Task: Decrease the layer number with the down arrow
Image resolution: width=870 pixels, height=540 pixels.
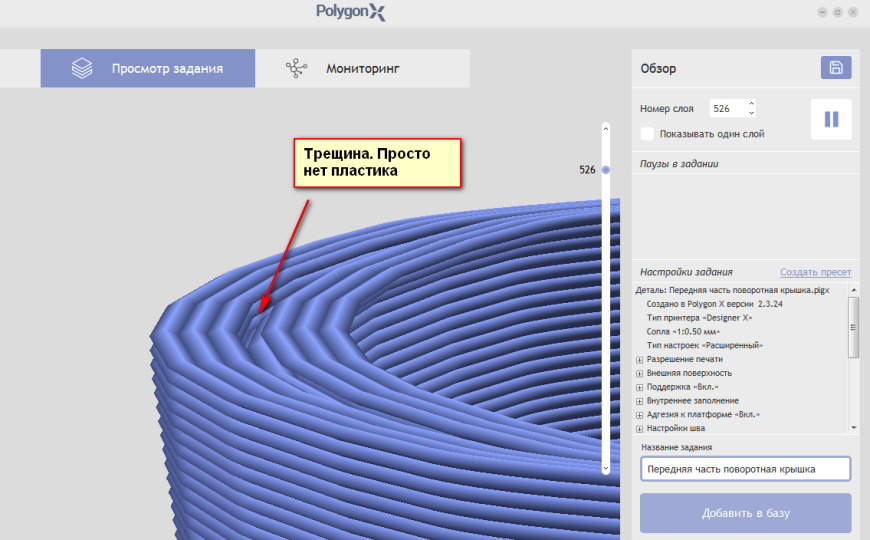Action: tap(751, 113)
